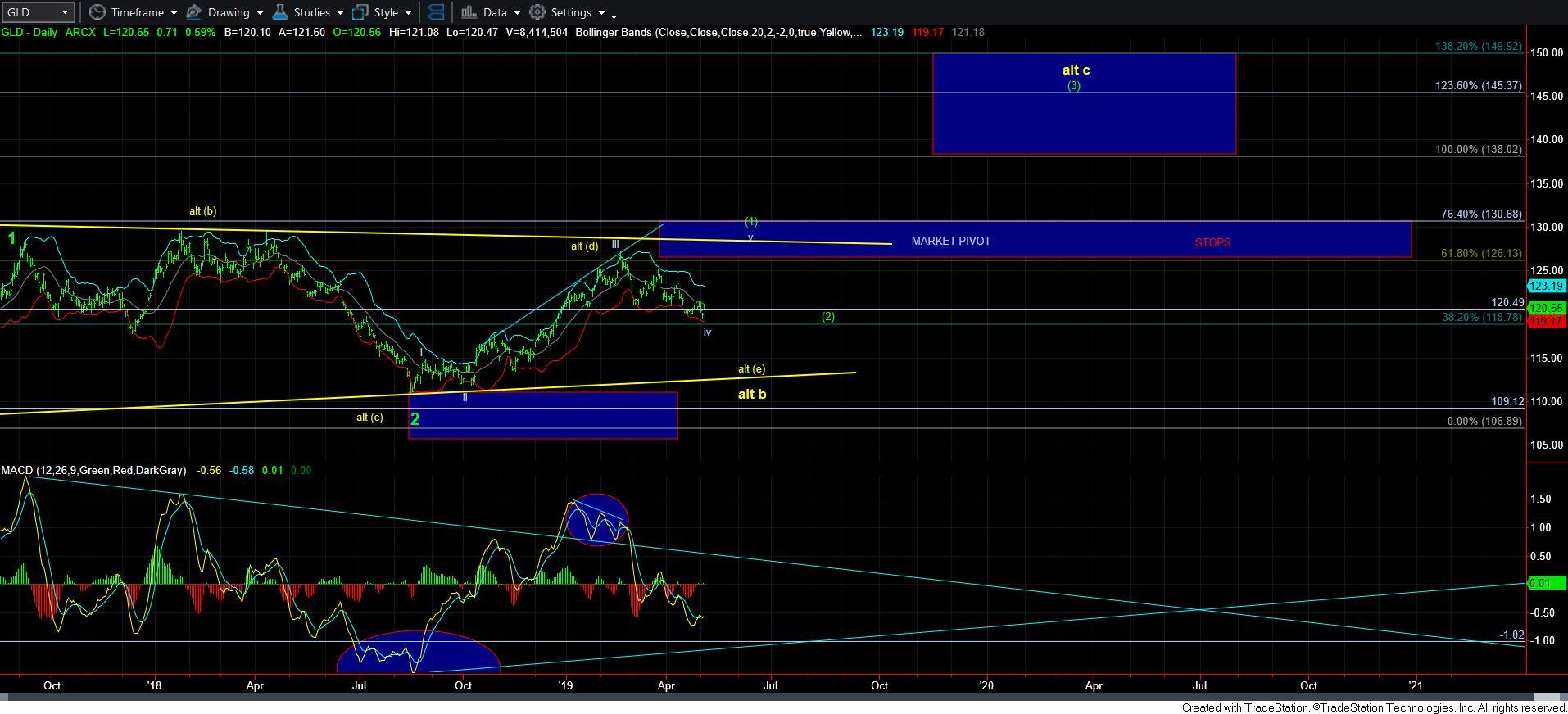
Task: Click the Studies flask icon
Action: tap(280, 12)
